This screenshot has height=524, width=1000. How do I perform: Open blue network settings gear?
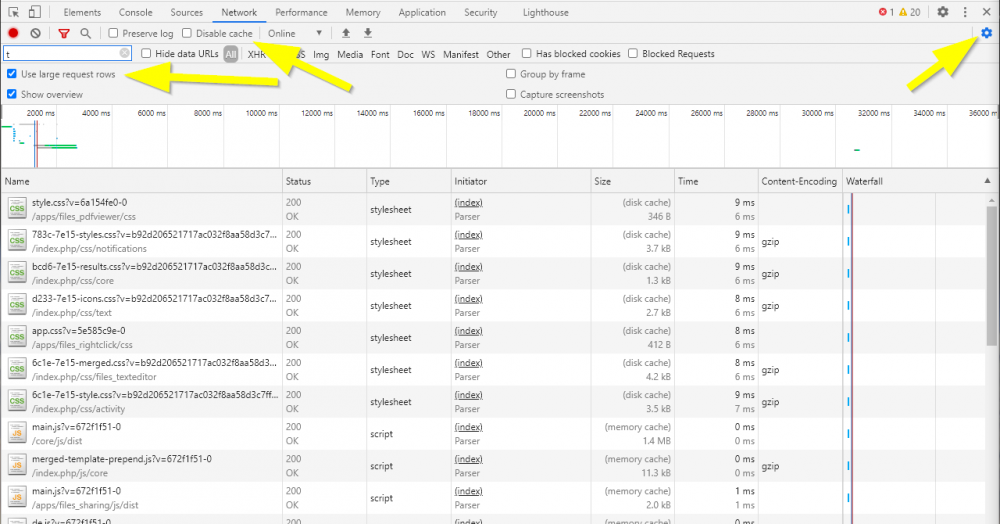point(987,33)
